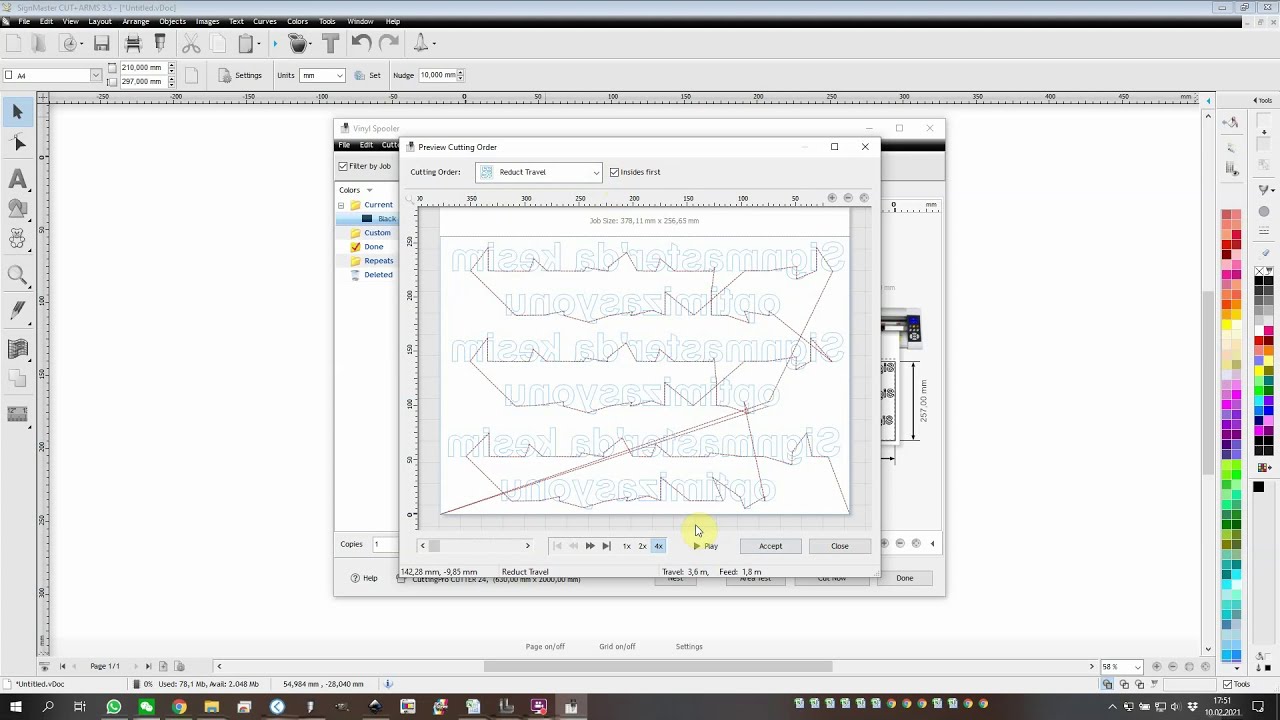Open the Colors menu in the menu bar

click(297, 21)
